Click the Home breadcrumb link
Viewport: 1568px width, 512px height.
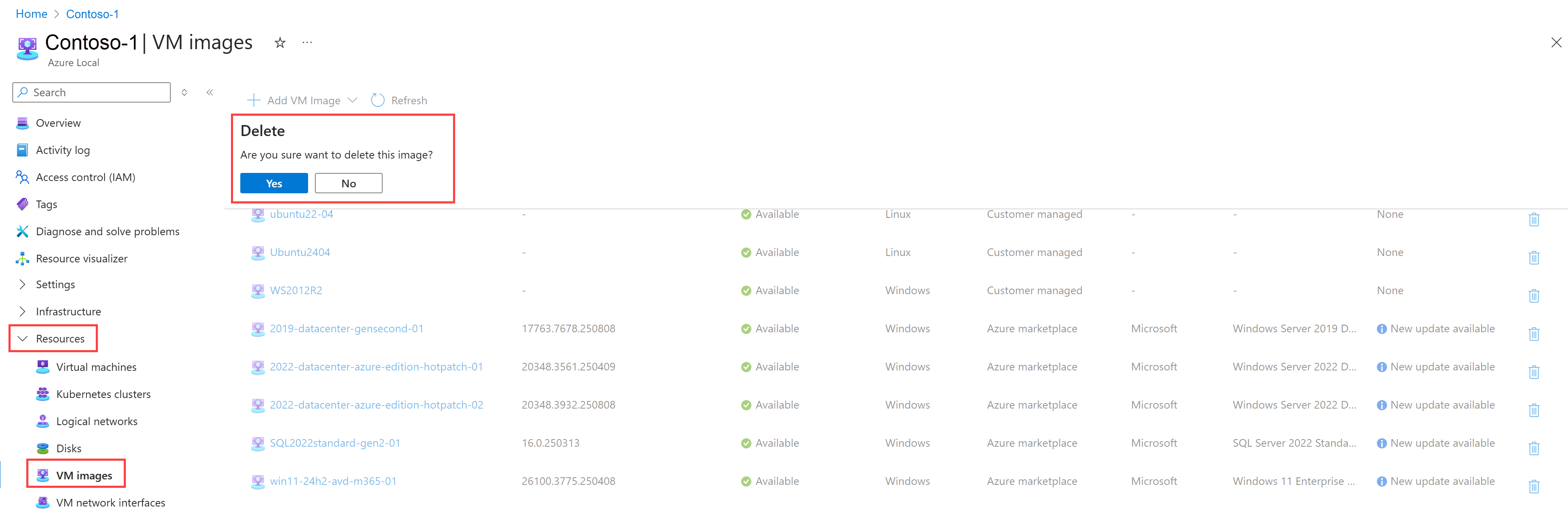[32, 14]
